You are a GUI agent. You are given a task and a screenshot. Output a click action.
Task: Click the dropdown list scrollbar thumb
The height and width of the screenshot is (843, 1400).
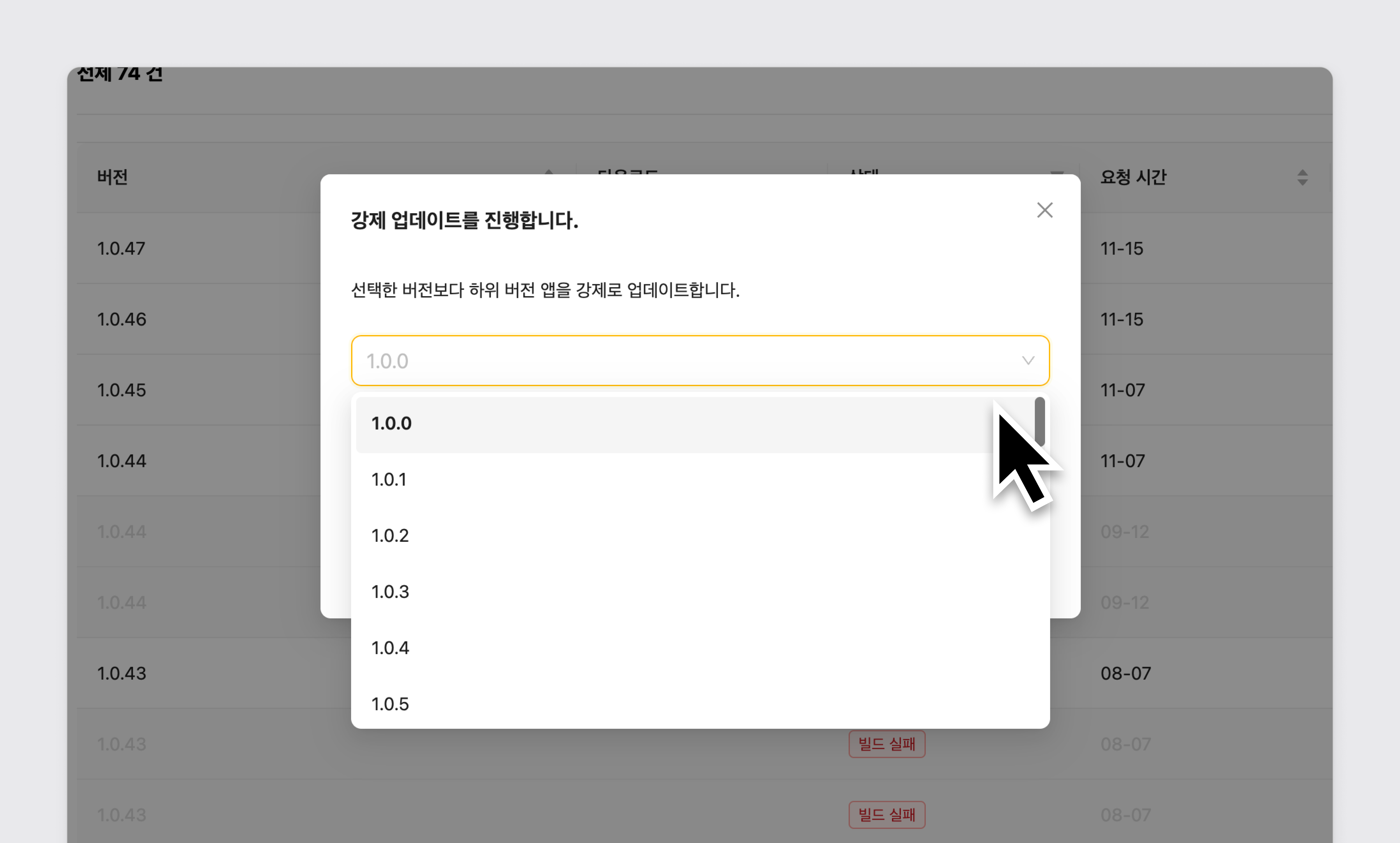1040,420
